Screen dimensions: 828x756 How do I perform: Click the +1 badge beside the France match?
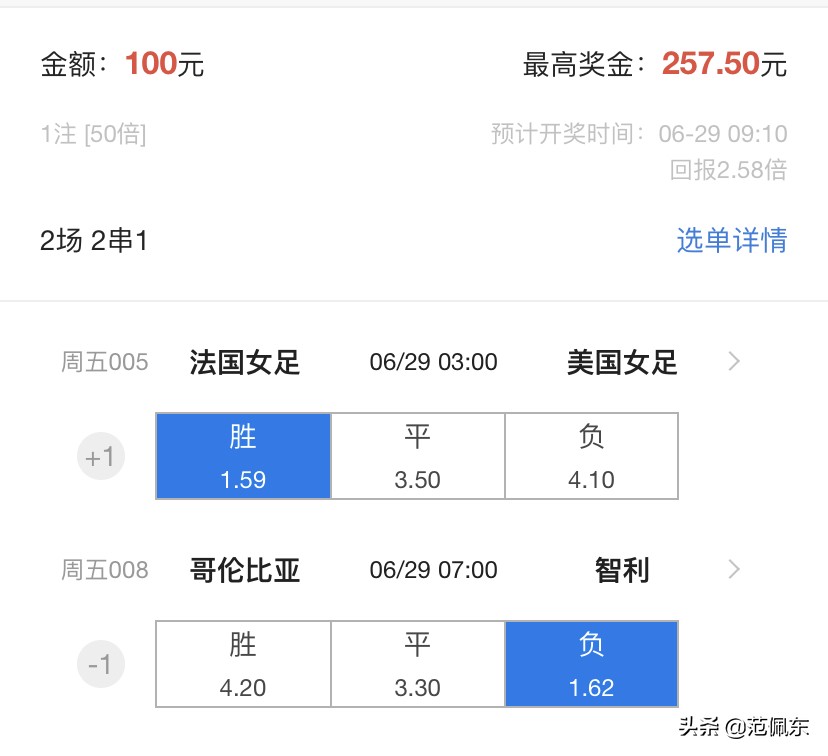[x=100, y=456]
